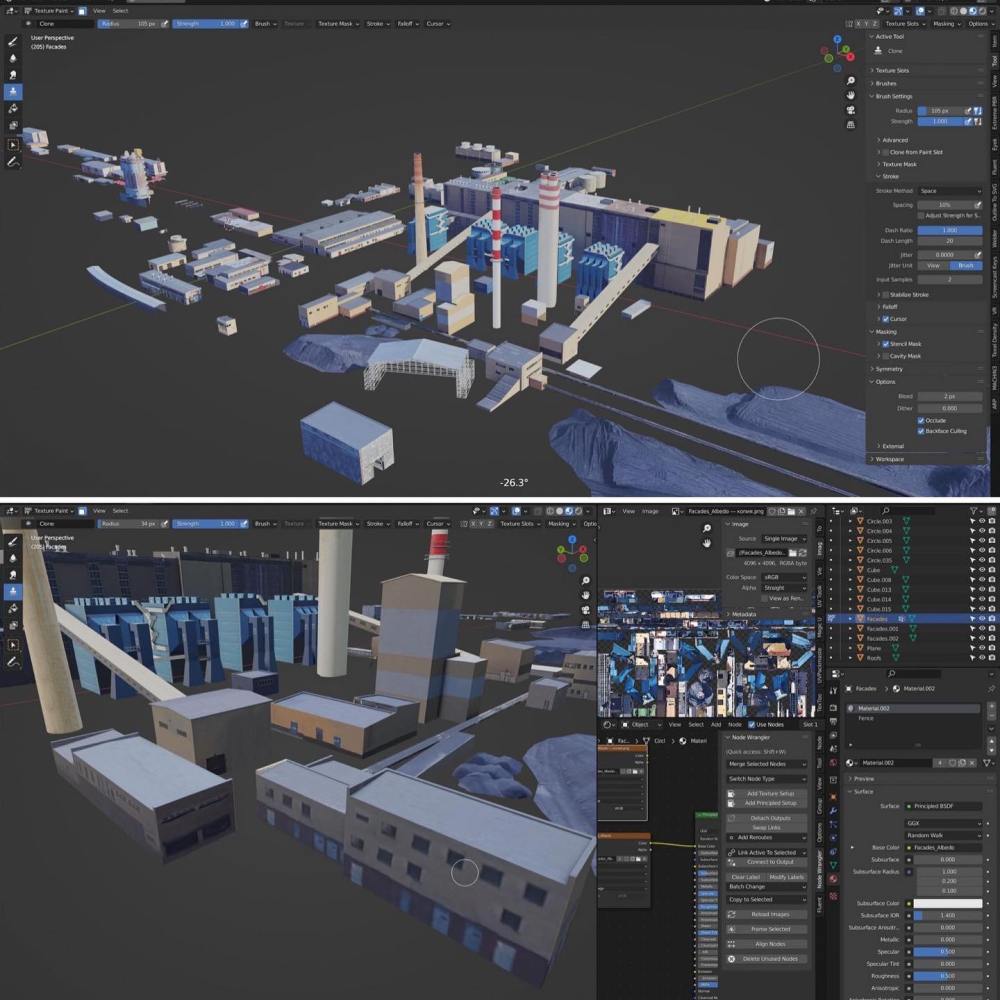The width and height of the screenshot is (1000, 1000).
Task: Click the Delete Unused Nodes icon button
Action: [x=732, y=959]
